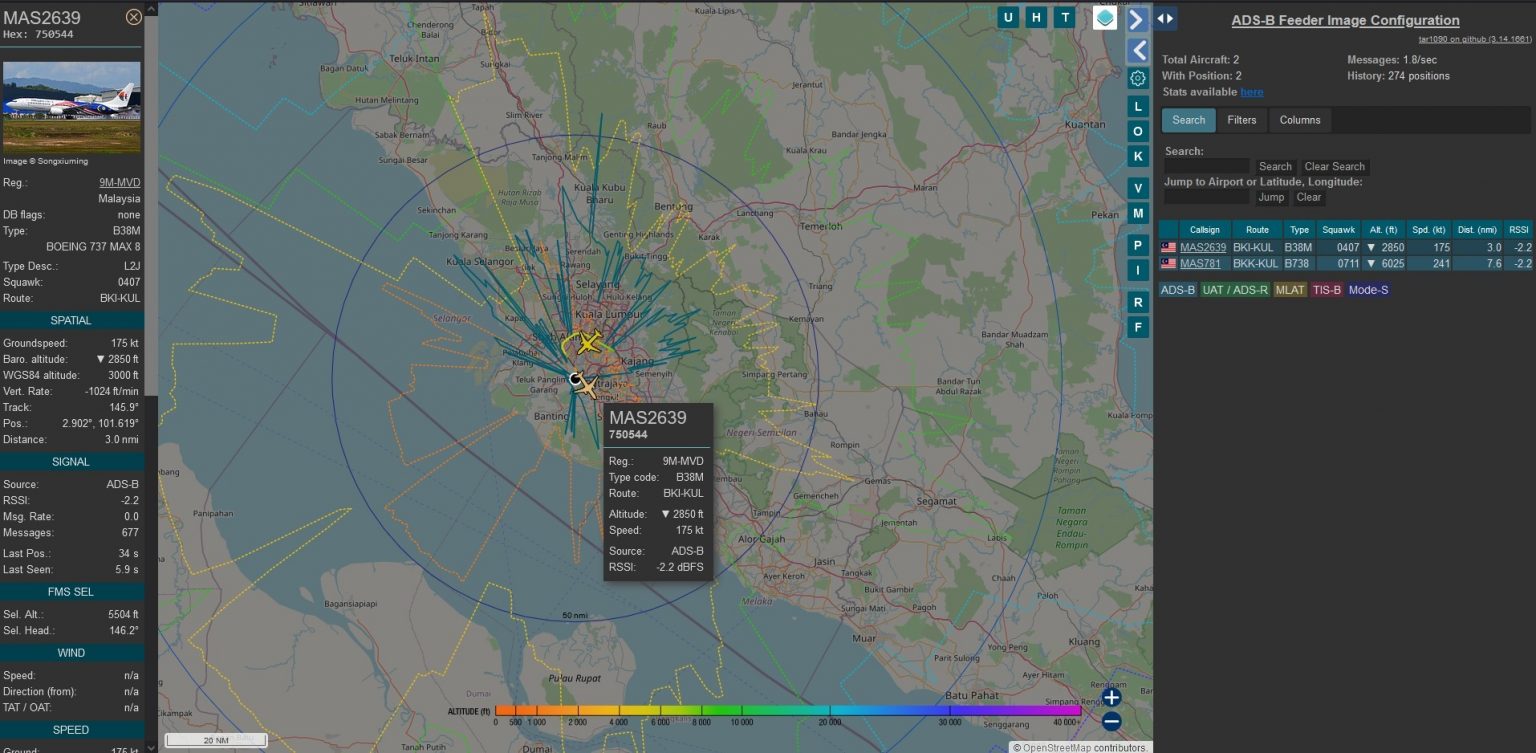Open stats via the here link
Viewport: 1536px width, 753px height.
tap(1252, 92)
